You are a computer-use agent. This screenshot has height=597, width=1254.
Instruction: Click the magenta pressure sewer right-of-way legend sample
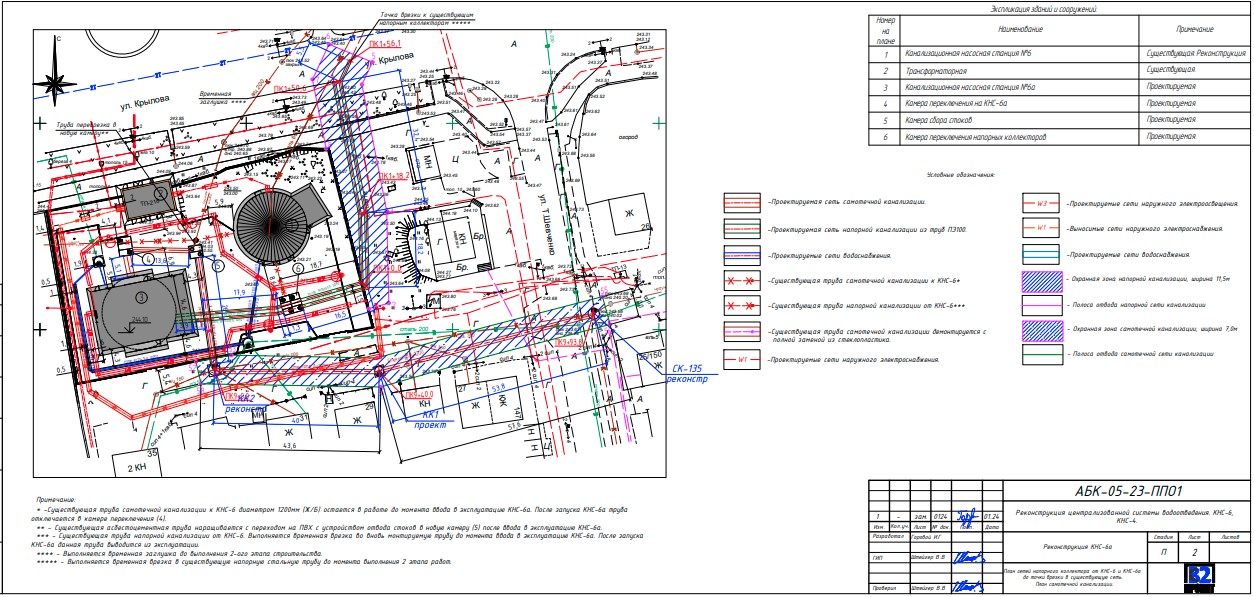[x=1041, y=304]
